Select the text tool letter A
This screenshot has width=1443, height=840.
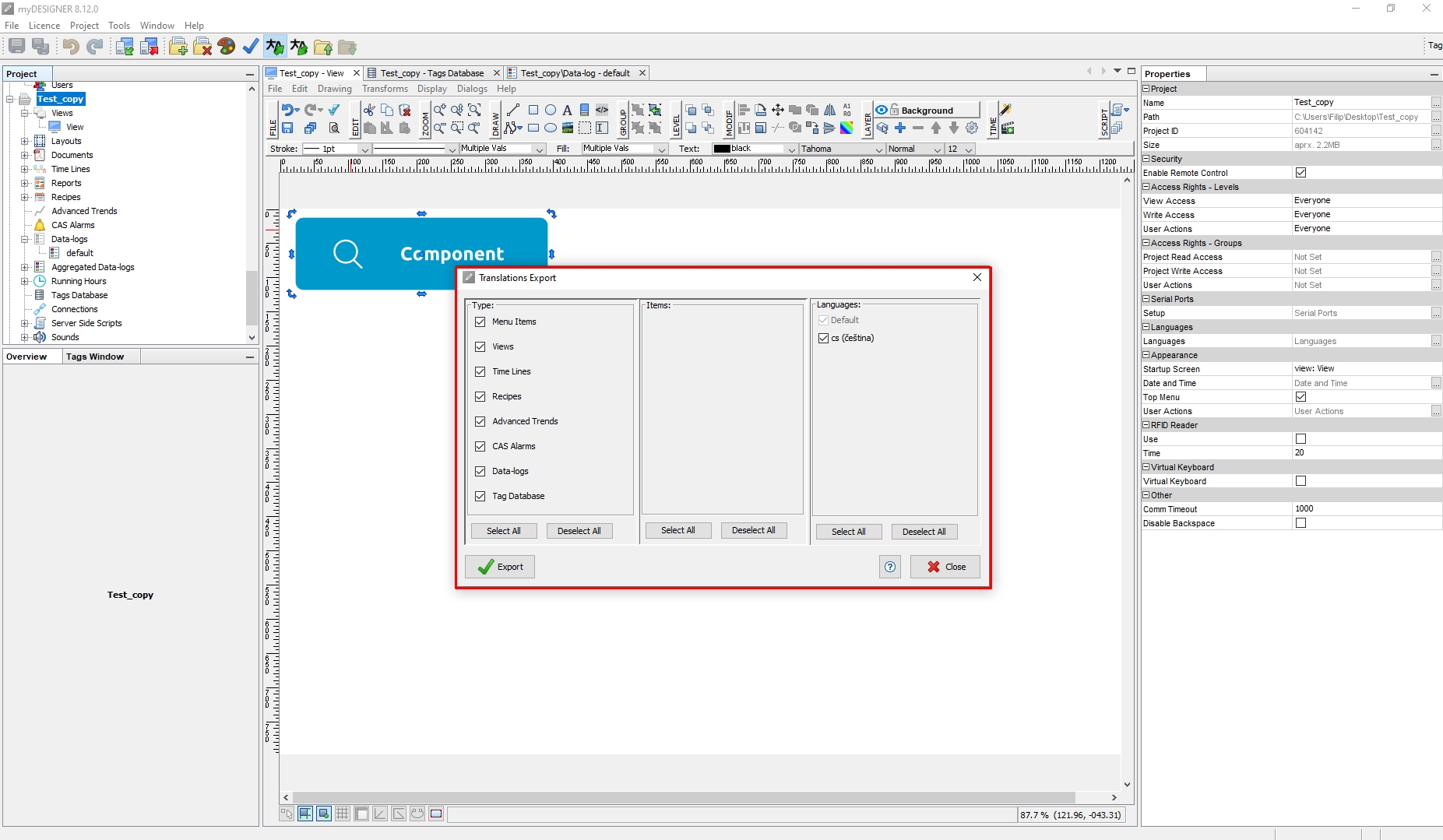[x=567, y=110]
